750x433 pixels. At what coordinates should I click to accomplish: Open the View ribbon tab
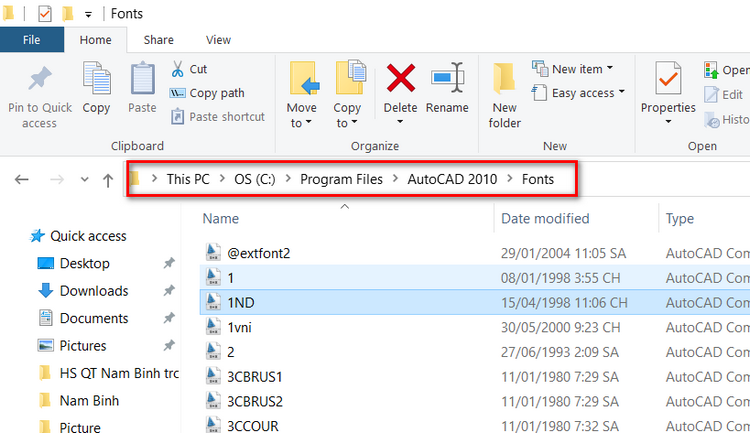point(218,40)
